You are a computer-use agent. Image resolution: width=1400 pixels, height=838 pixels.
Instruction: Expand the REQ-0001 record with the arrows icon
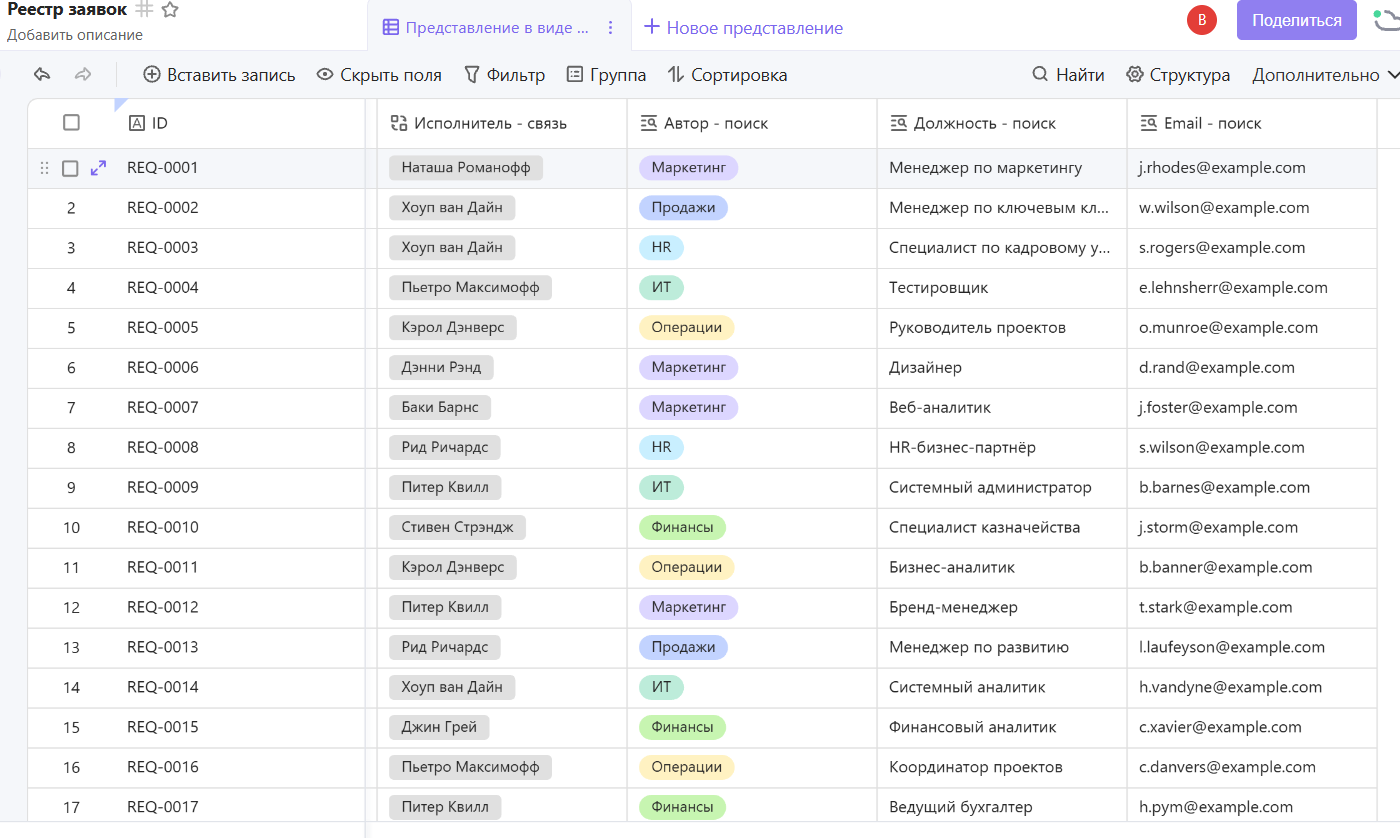98,168
